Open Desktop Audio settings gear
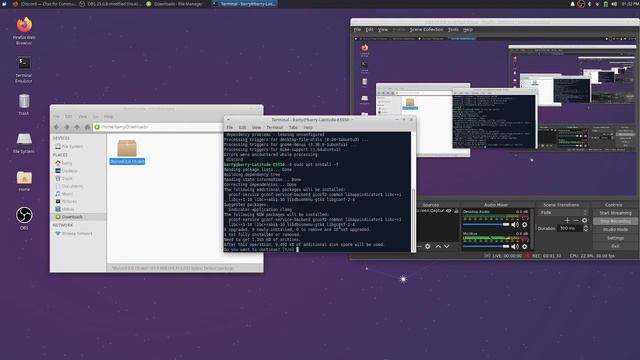640x360 pixels. tap(524, 225)
